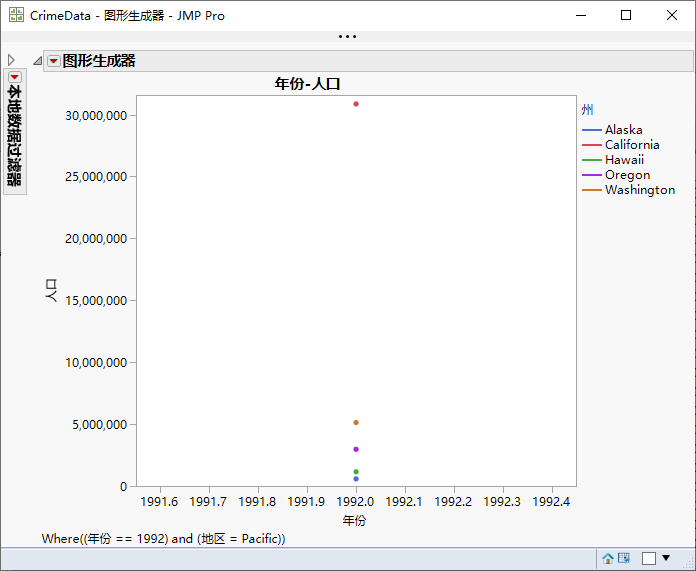Minimize the CrimeData JMP window
The image size is (696, 571).
click(x=581, y=15)
